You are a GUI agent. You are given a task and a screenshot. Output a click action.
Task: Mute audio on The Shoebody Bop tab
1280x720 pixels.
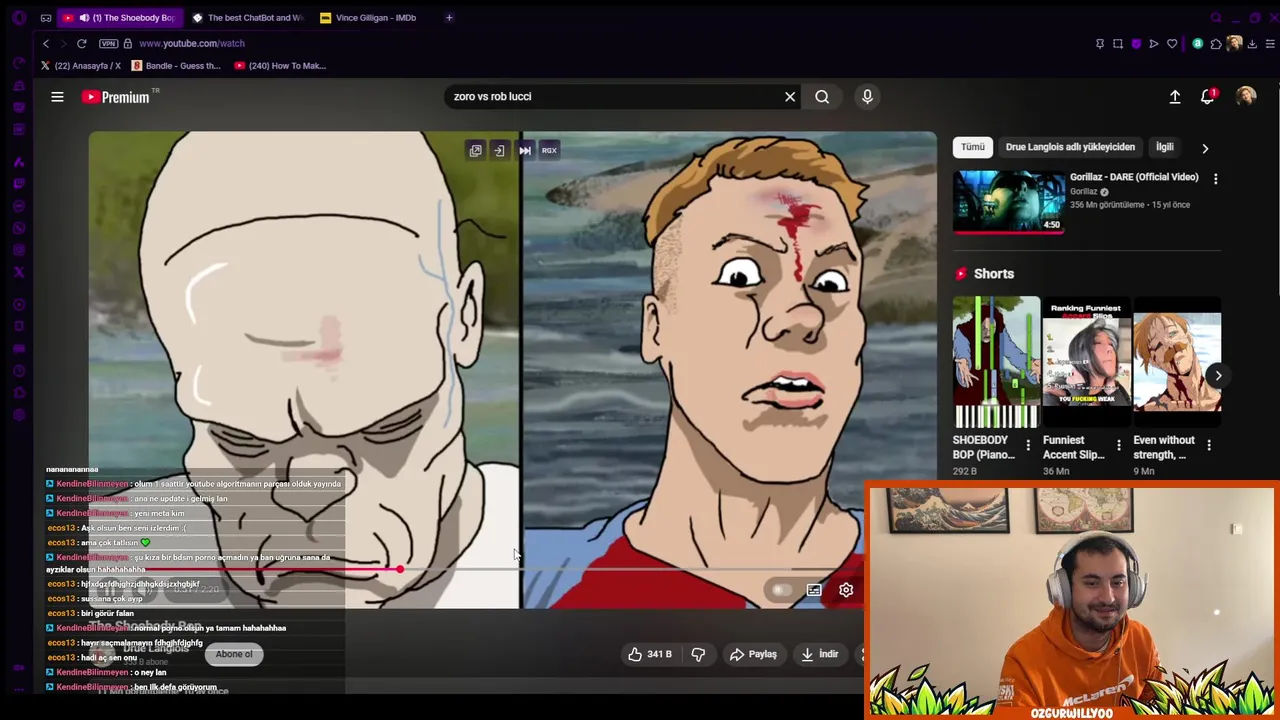(84, 17)
